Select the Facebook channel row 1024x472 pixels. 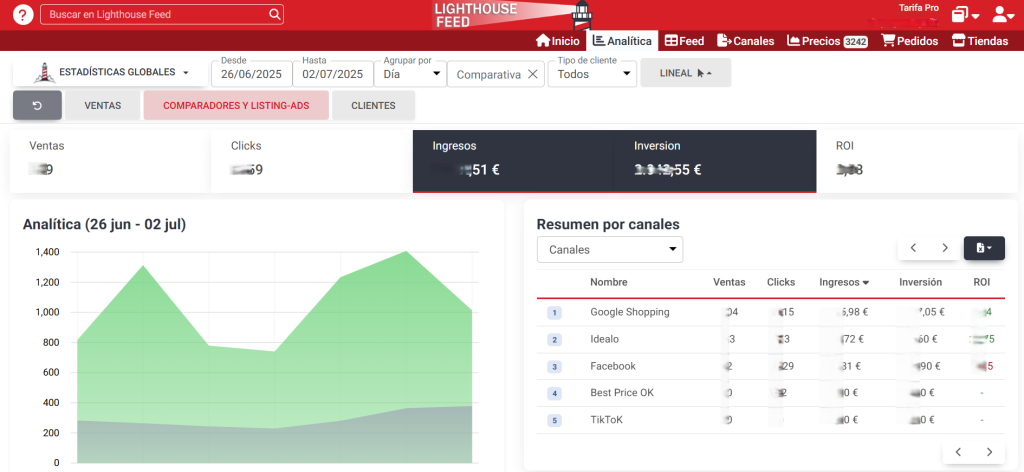tap(771, 366)
